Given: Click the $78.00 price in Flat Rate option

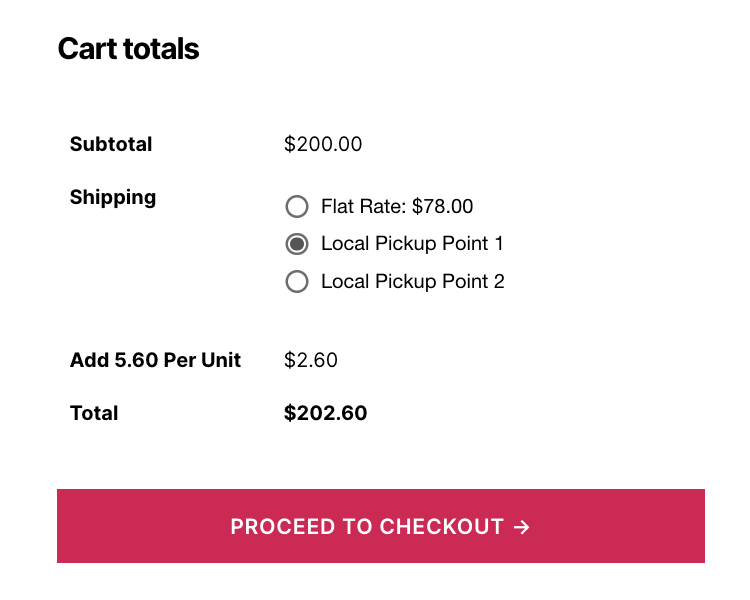Looking at the screenshot, I should (x=442, y=207).
